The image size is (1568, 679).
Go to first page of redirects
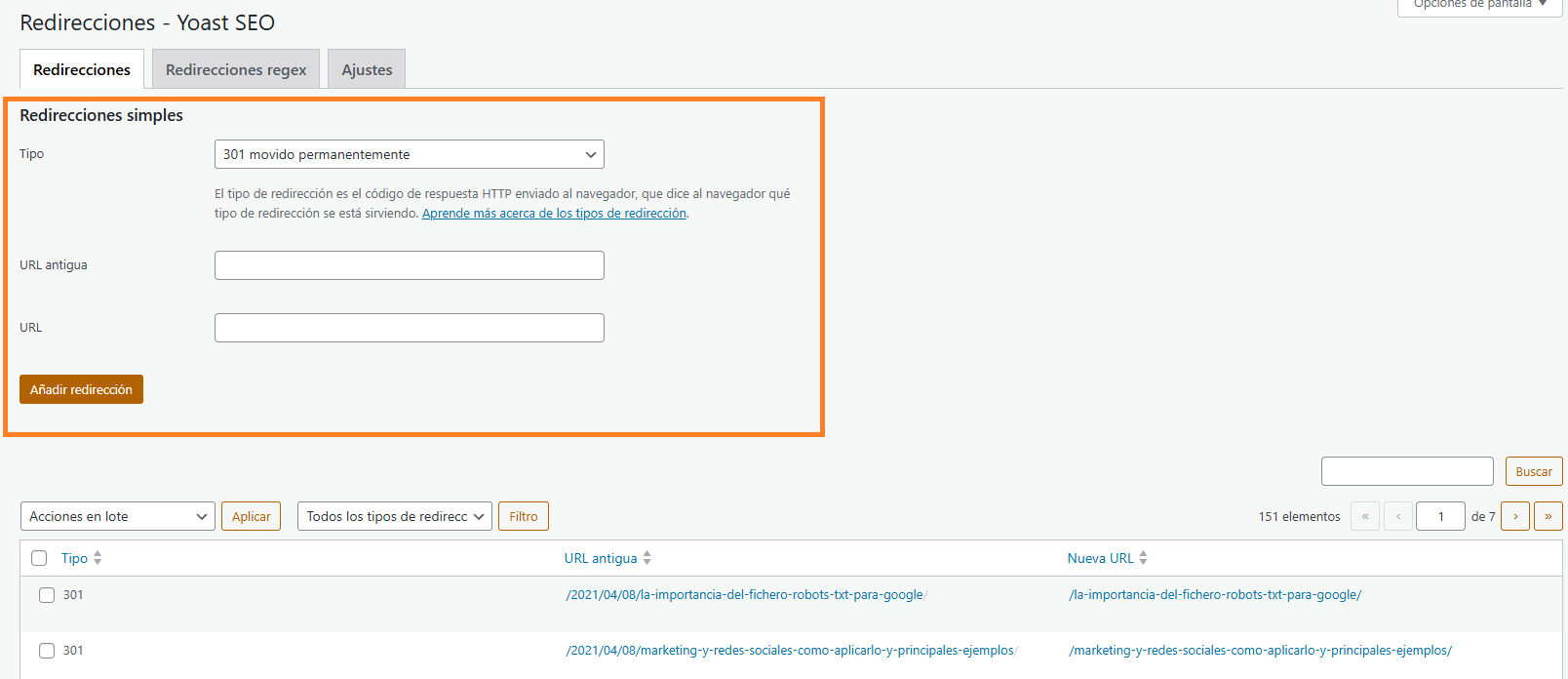(x=1365, y=516)
